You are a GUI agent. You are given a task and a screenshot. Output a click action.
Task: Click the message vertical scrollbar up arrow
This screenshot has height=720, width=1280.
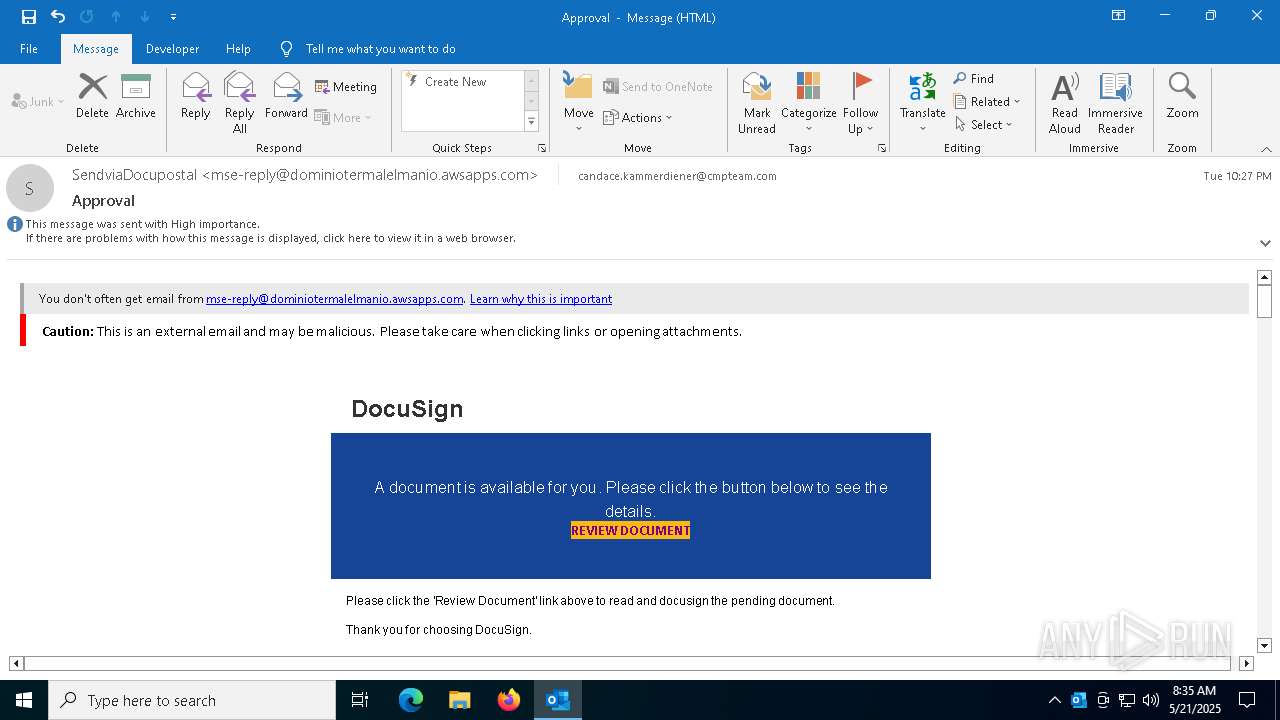[1264, 277]
